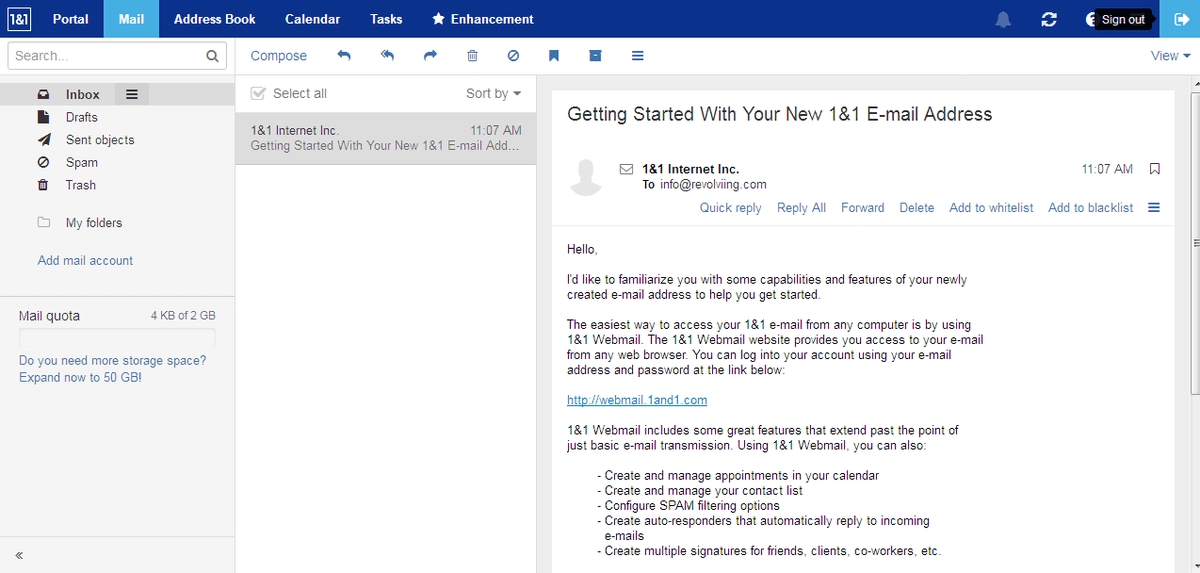This screenshot has height=573, width=1200.
Task: Open the Calendar tab
Action: [x=313, y=19]
